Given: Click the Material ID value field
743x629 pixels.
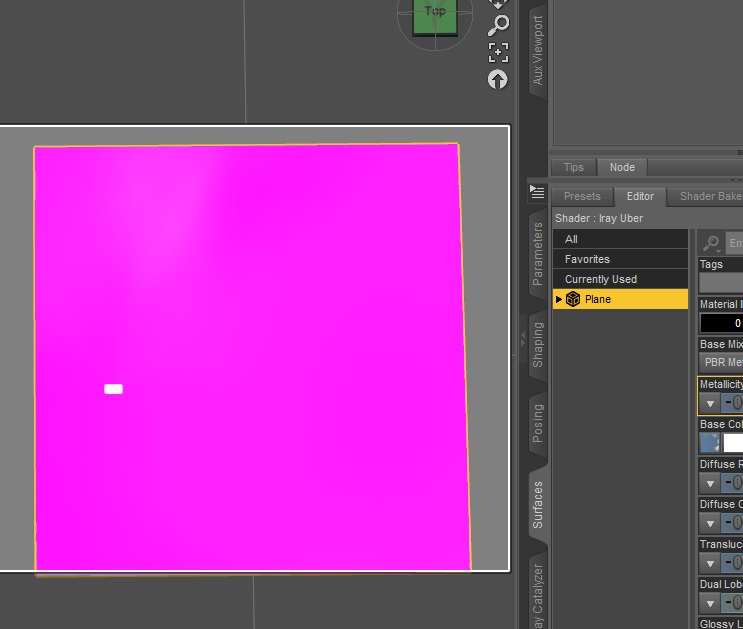Looking at the screenshot, I should (x=721, y=323).
